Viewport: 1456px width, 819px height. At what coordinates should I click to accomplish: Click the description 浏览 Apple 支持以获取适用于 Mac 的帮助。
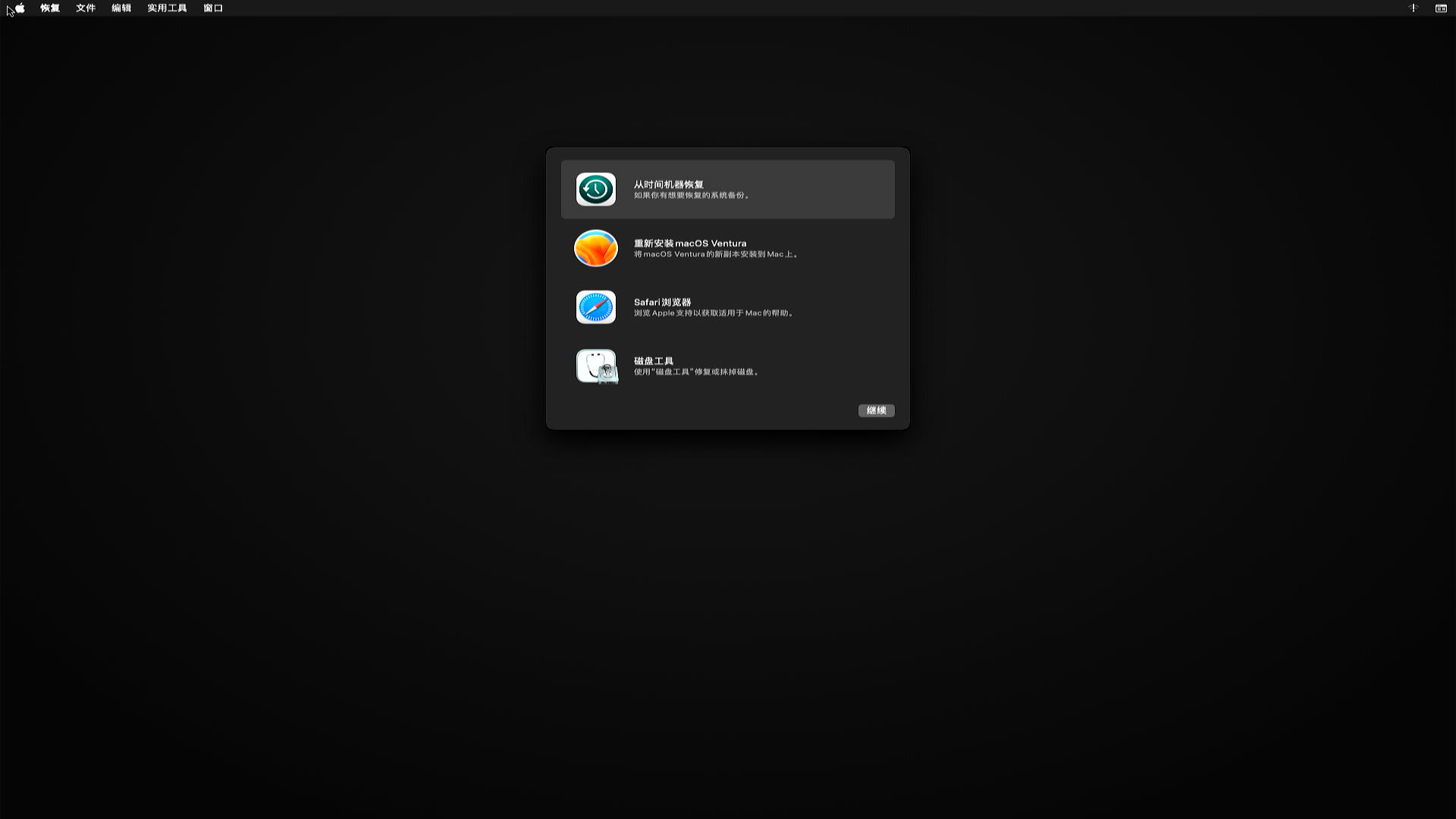click(x=714, y=313)
